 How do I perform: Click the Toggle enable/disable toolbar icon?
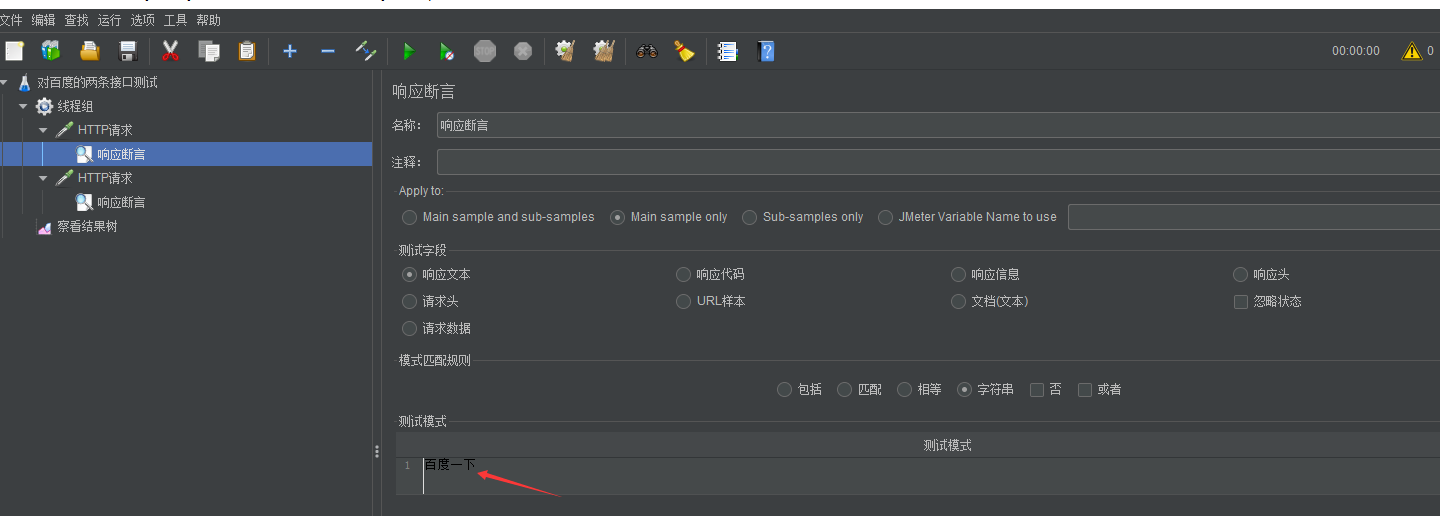(x=366, y=51)
